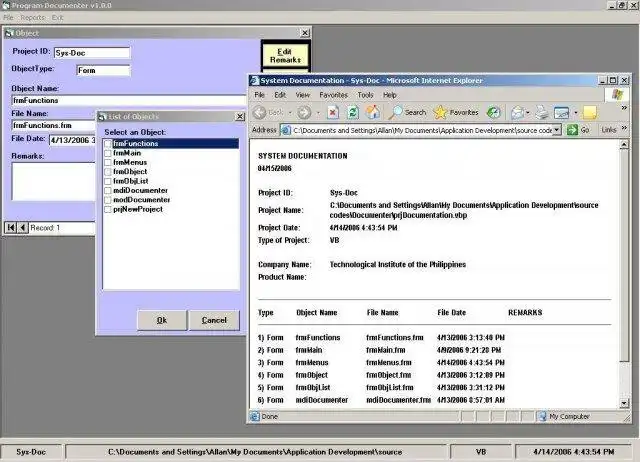The height and width of the screenshot is (462, 640).
Task: Click the Internet Explorer title bar icon
Action: 255,80
